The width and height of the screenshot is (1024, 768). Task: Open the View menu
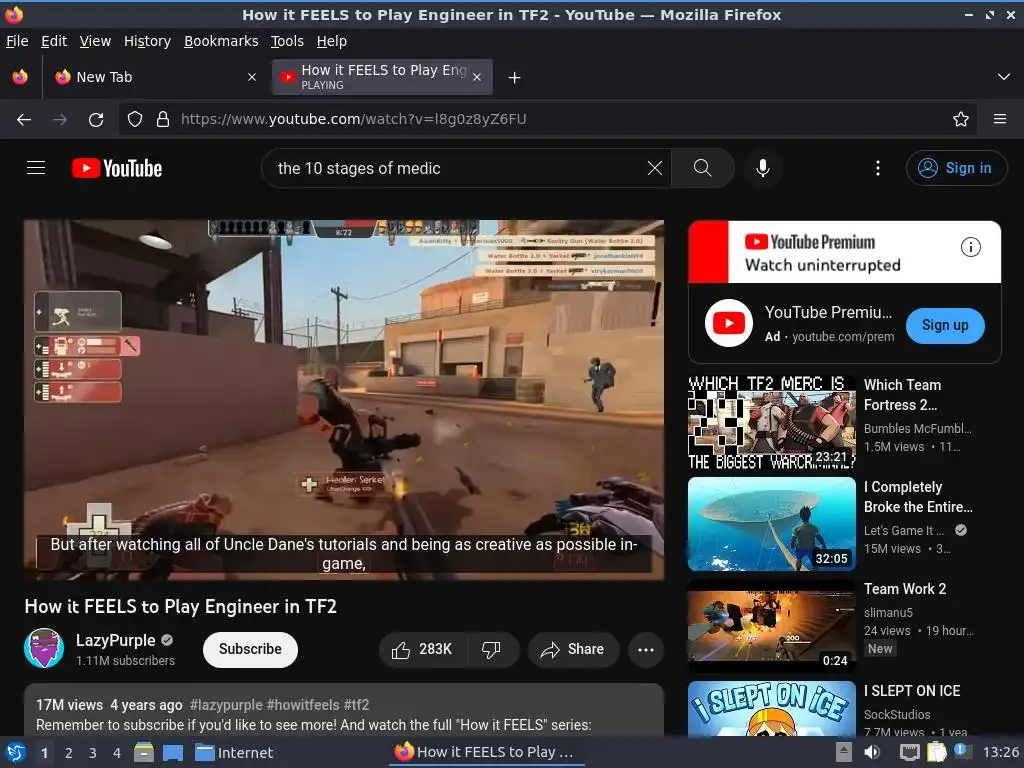[95, 41]
